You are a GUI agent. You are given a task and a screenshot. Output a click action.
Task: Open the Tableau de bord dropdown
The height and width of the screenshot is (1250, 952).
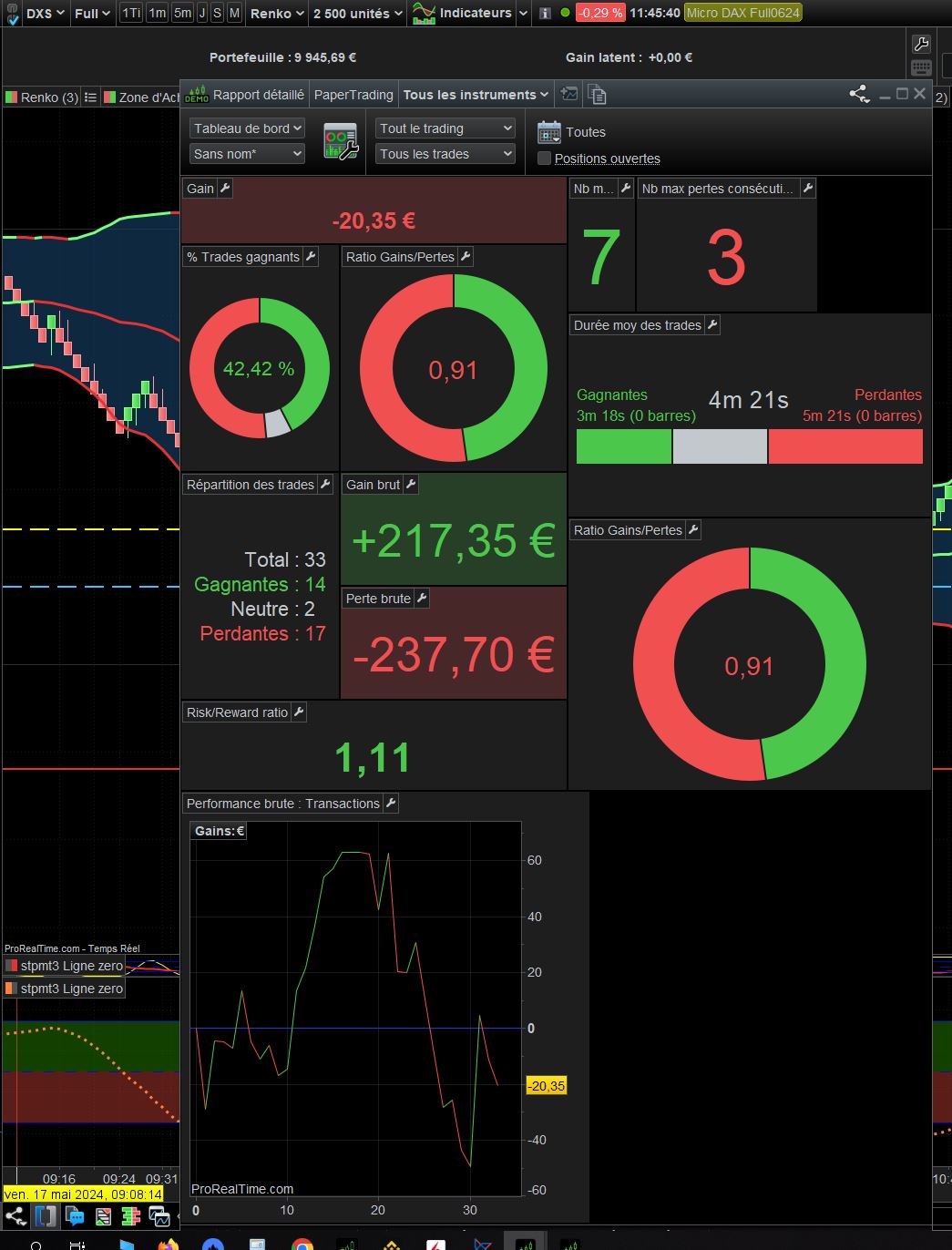point(247,128)
